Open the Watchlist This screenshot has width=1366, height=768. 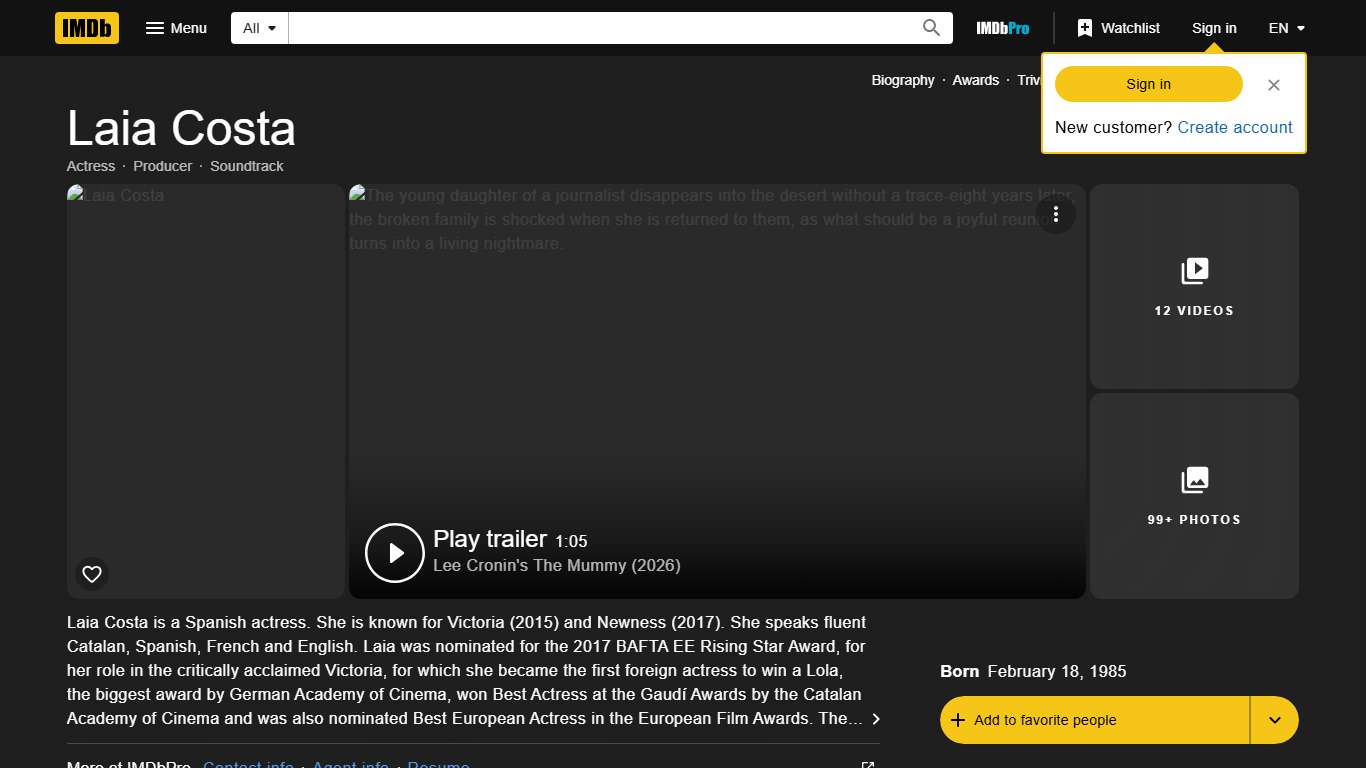(x=1118, y=28)
